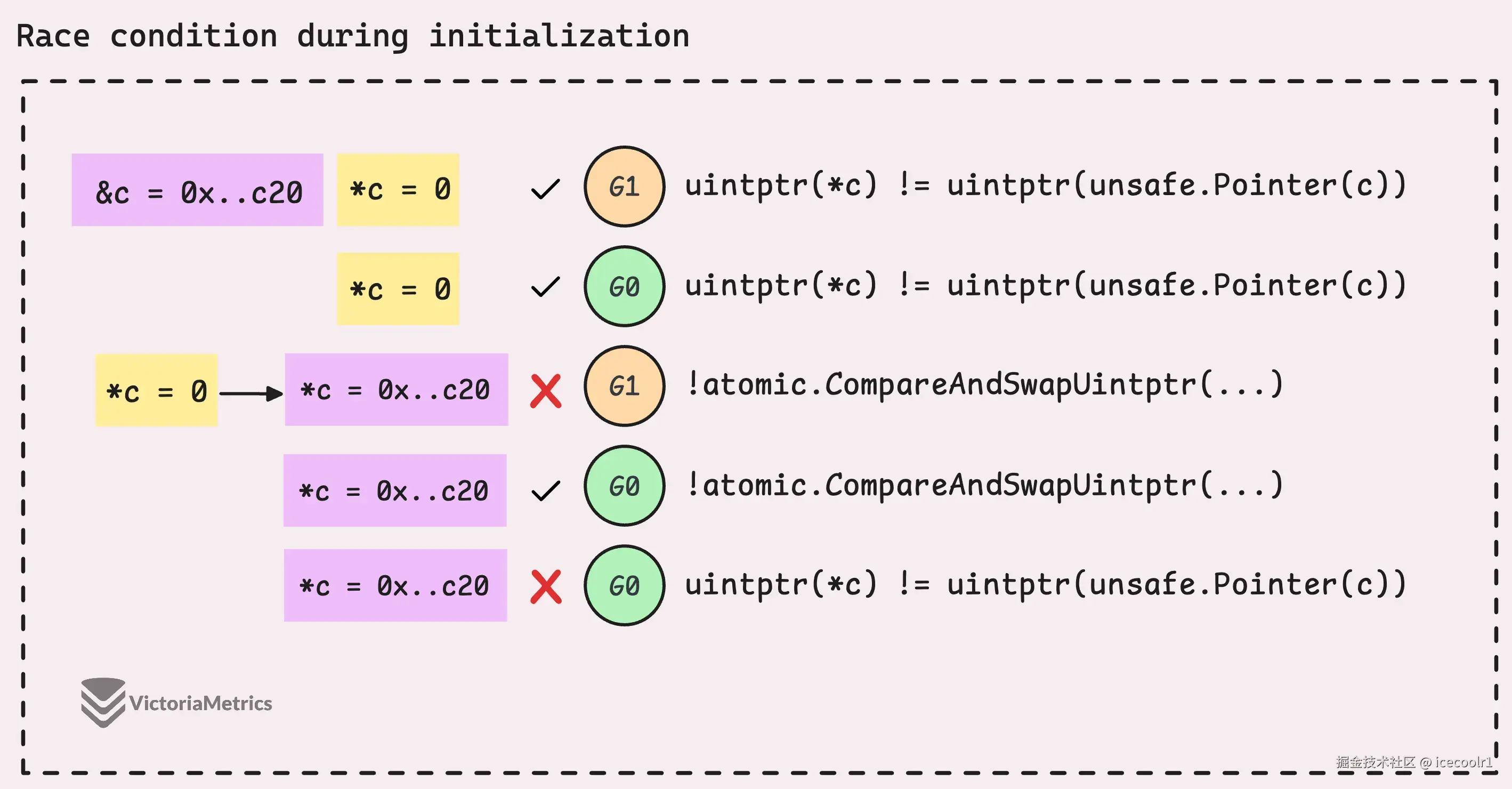
Task: Click the first uintptr(*c) != uintptr(unsafe.Pointer(c)) text
Action: click(1045, 186)
